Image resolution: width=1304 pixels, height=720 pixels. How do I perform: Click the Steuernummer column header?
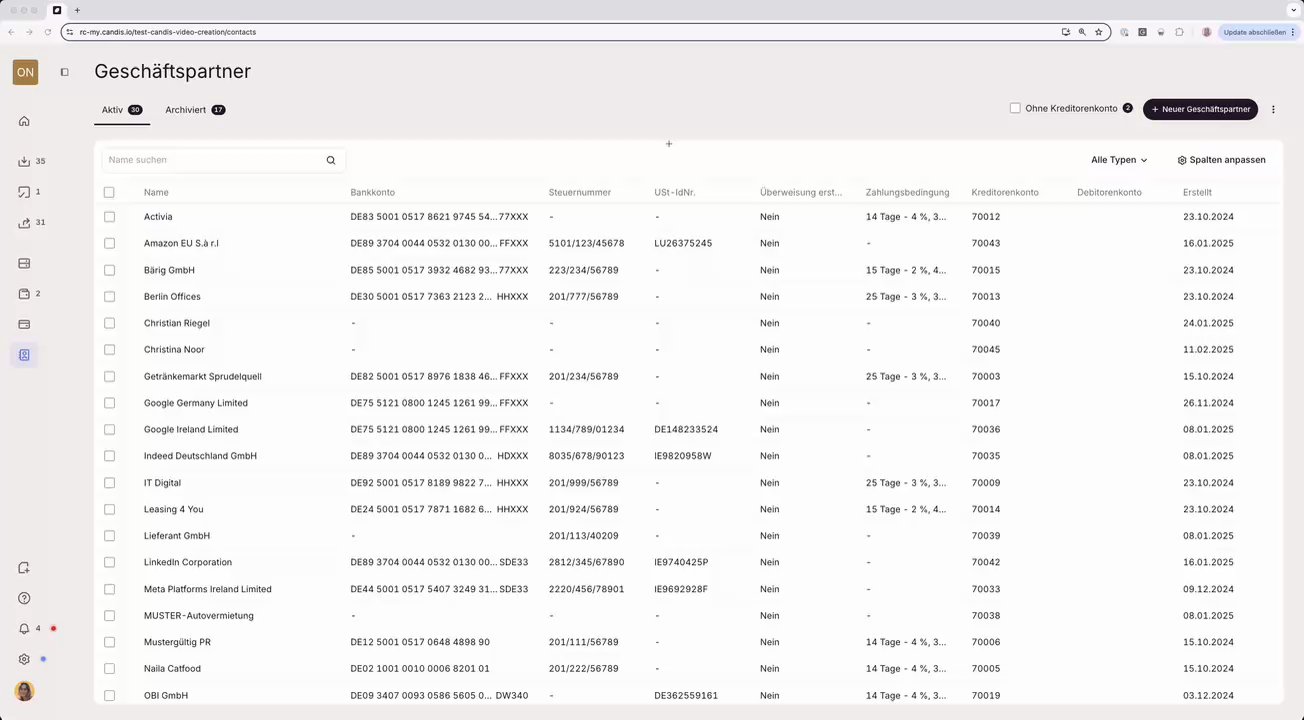click(x=580, y=192)
